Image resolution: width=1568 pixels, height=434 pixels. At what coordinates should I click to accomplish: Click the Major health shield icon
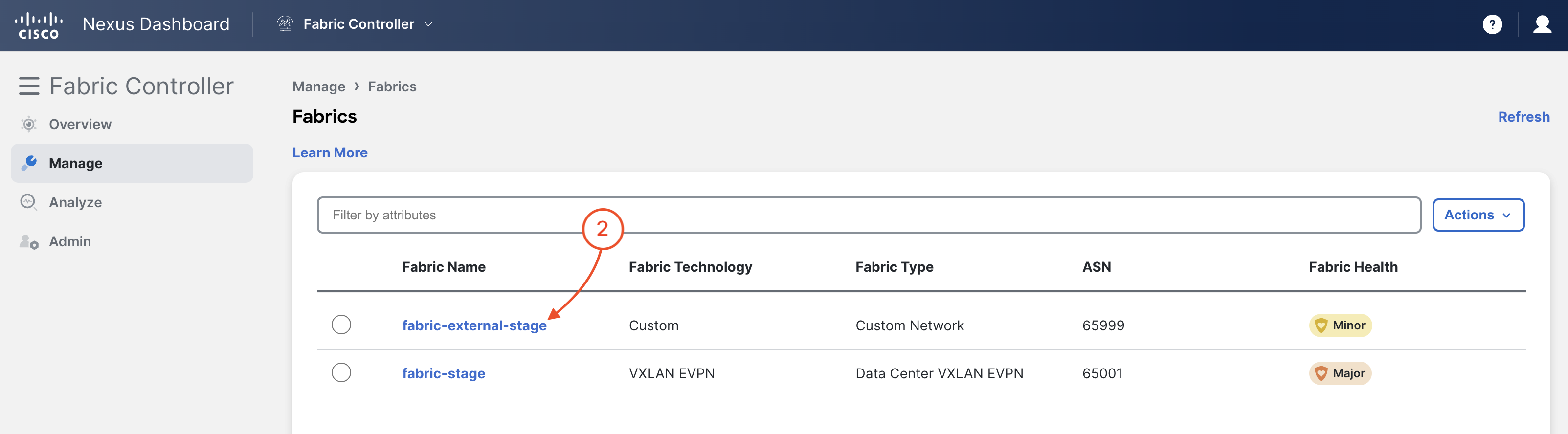point(1320,373)
